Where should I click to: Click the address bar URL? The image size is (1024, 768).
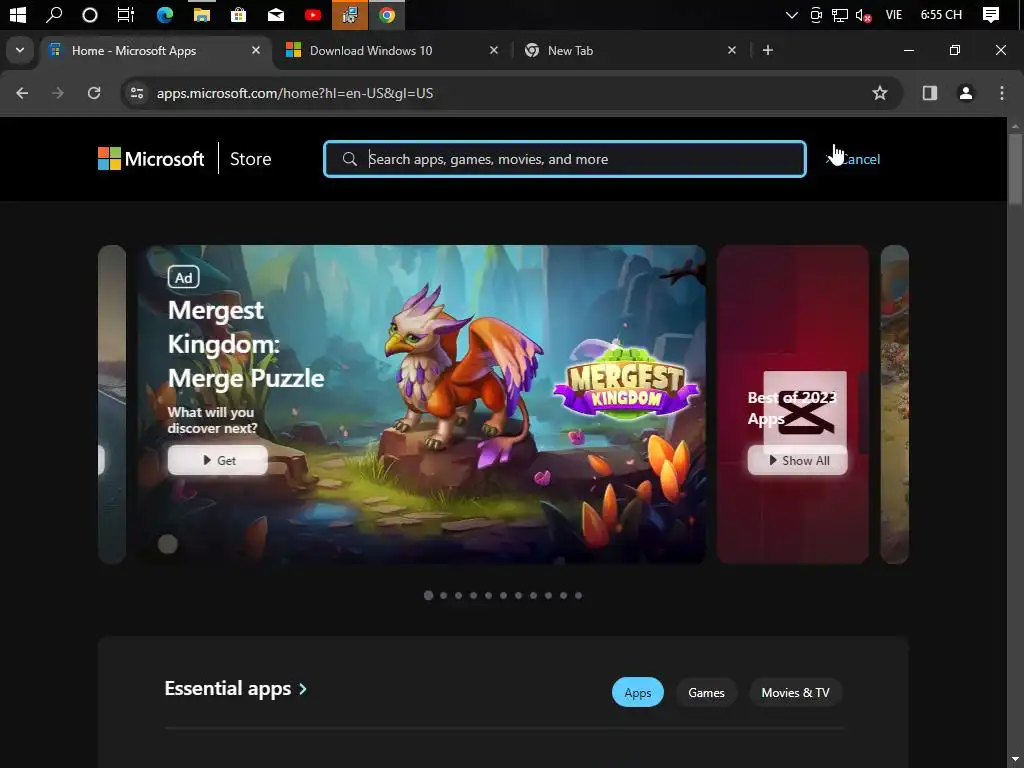[295, 93]
